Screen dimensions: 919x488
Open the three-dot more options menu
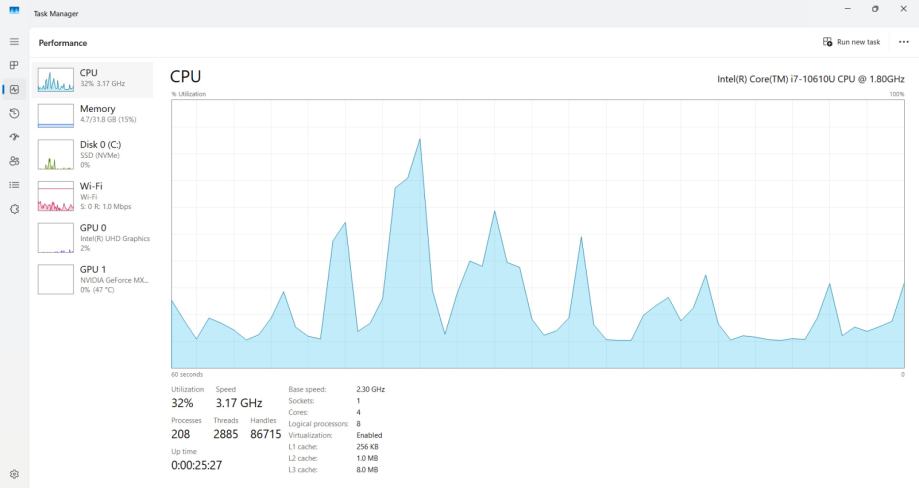point(903,42)
